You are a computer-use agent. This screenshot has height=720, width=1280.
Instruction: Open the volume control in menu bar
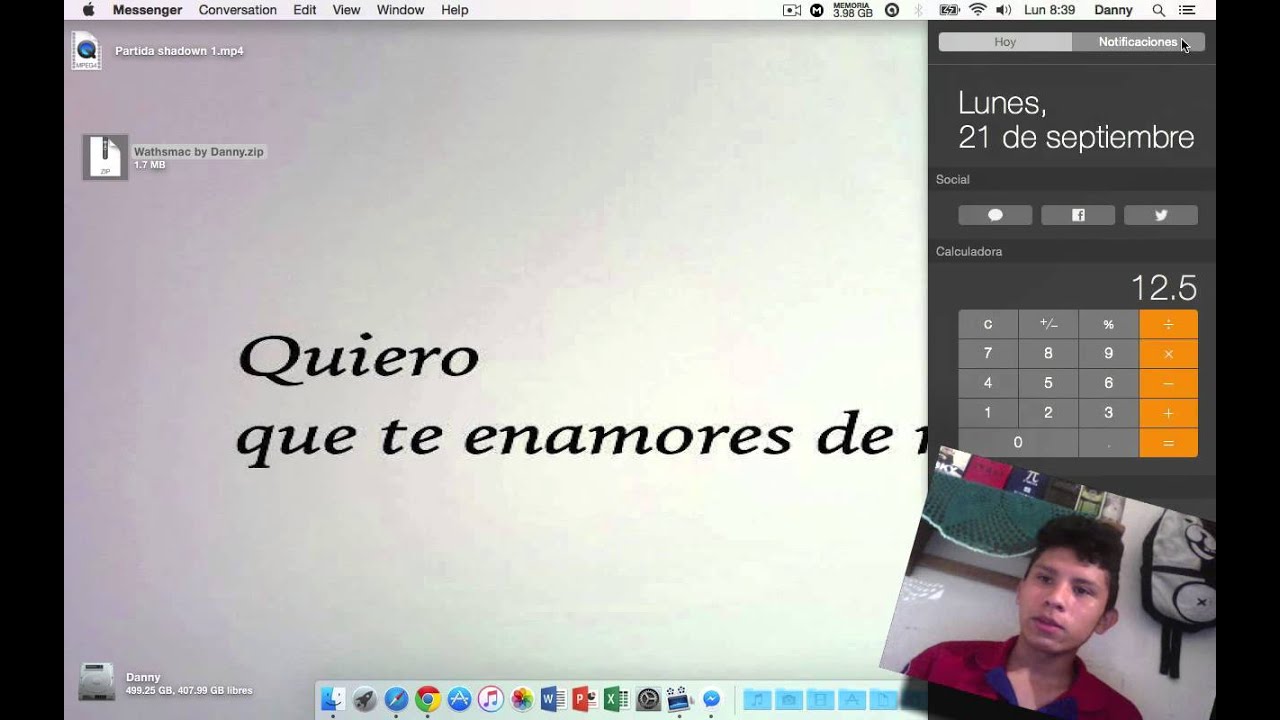pos(1003,10)
